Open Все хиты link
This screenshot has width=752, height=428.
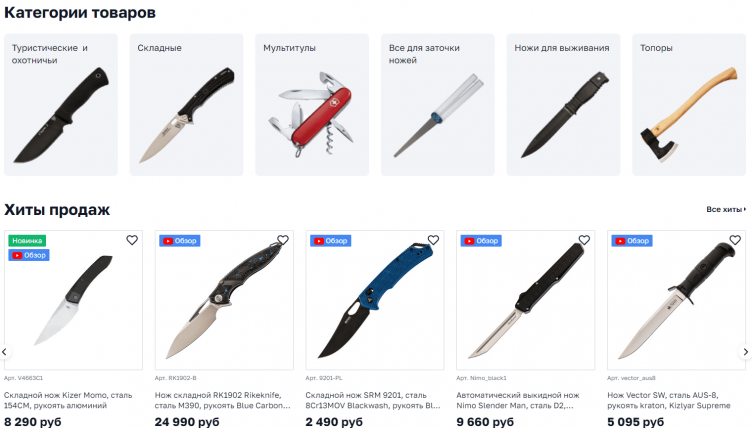726,209
